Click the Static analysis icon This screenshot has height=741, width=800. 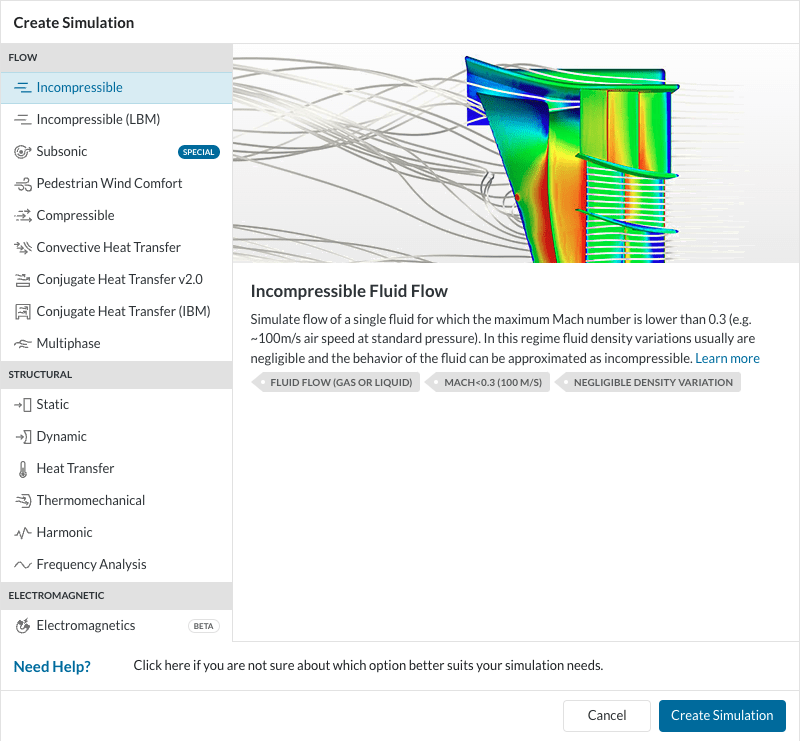coord(20,404)
